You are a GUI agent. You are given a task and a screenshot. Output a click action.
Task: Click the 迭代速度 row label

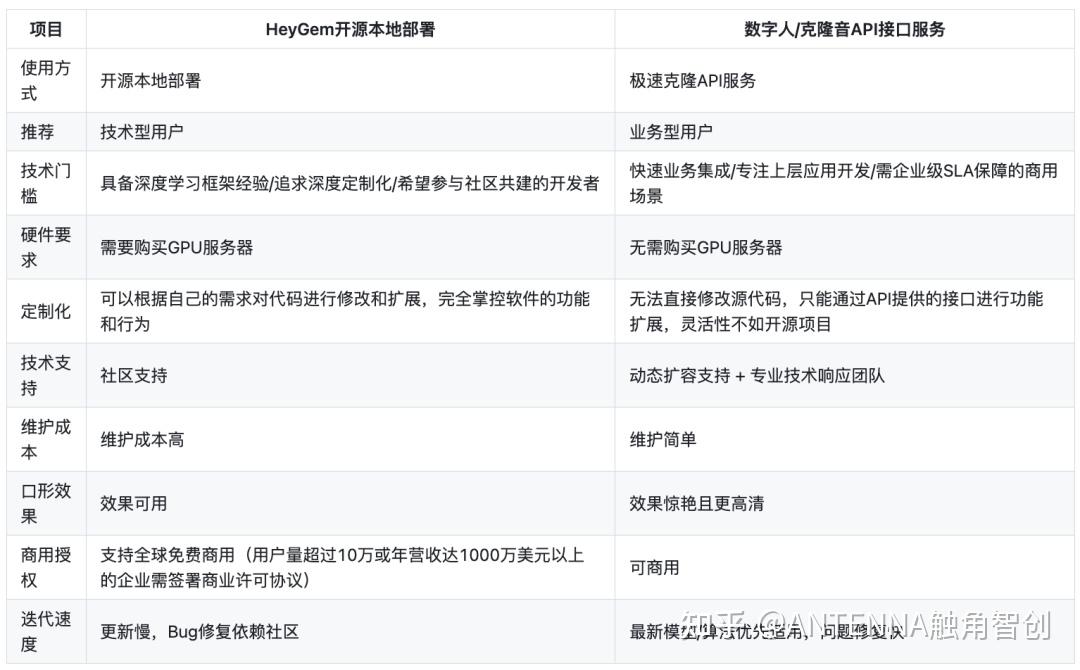click(44, 628)
